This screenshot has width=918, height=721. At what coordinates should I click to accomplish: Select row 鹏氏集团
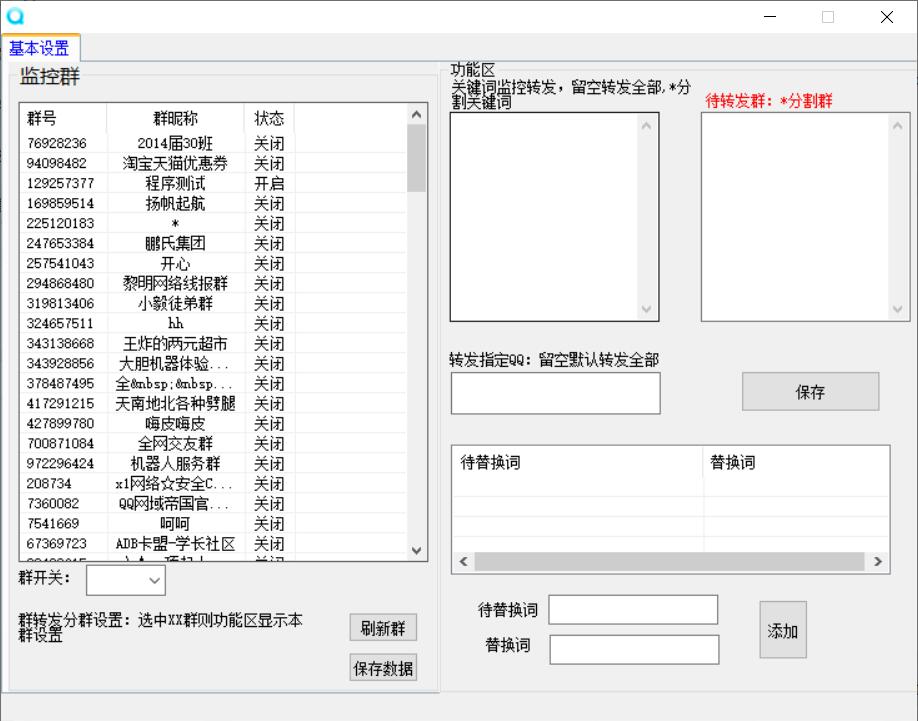[213, 243]
